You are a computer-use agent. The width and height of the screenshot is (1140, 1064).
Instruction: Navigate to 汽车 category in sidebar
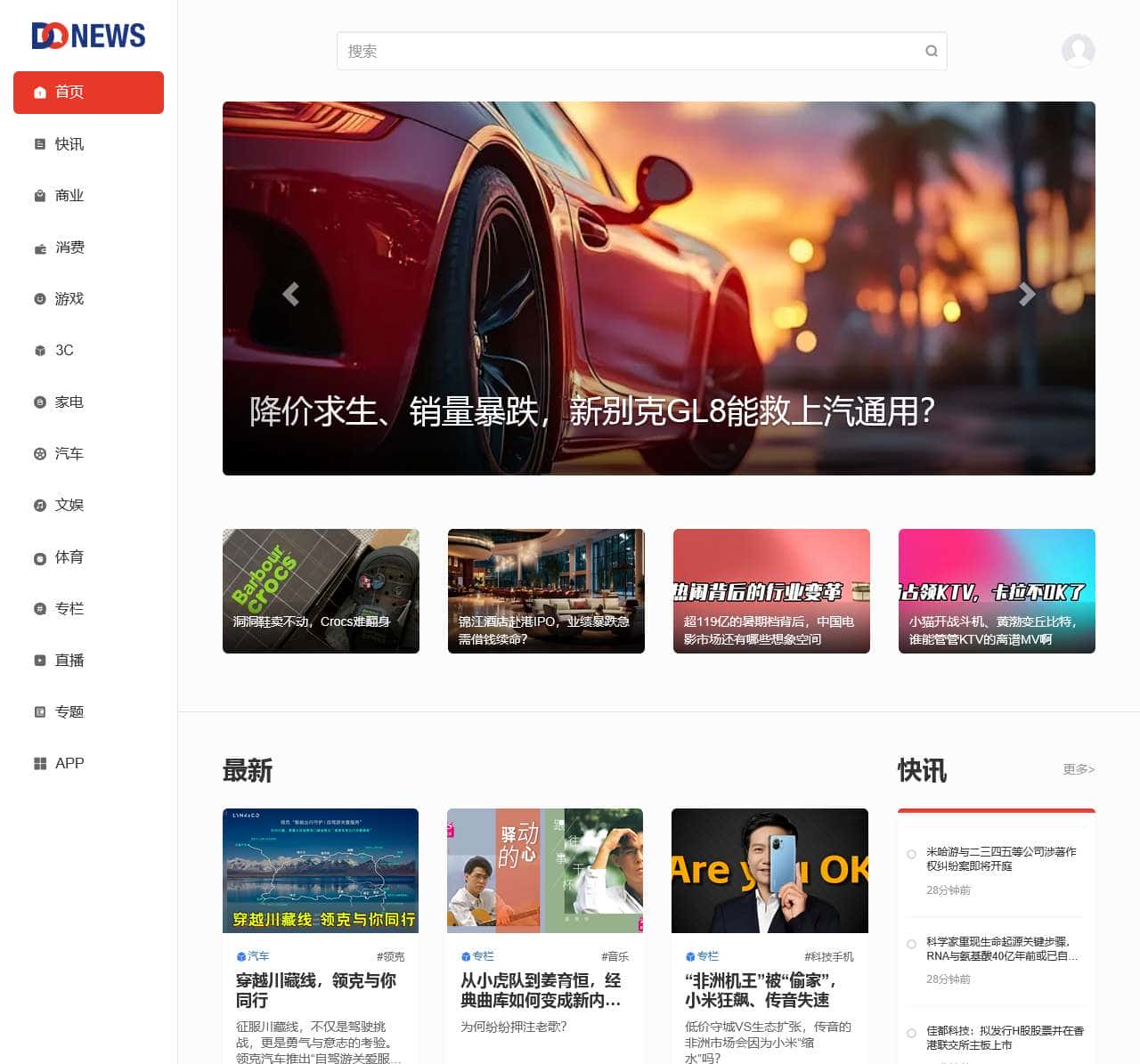69,454
